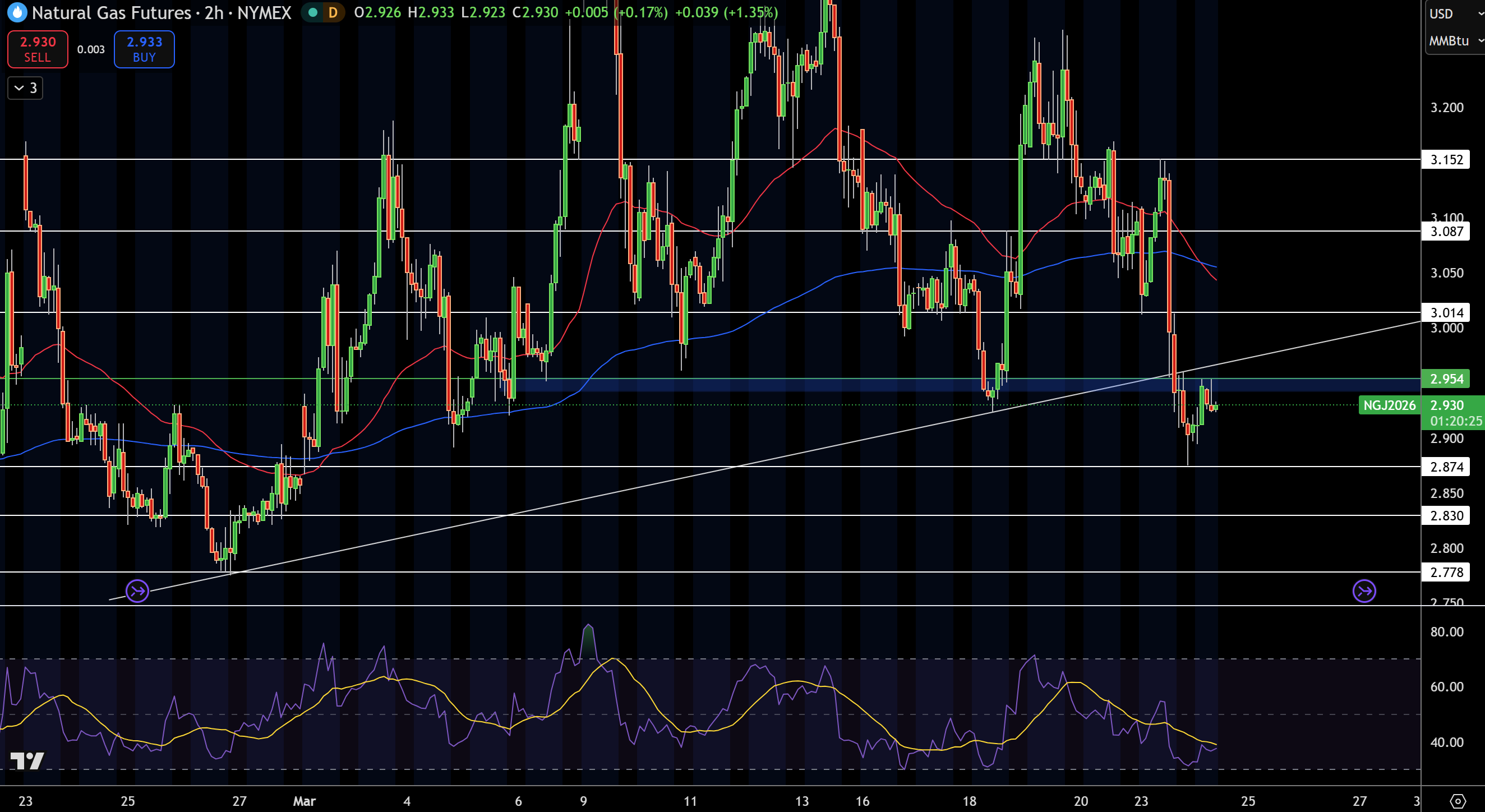Select the 2.778 support line price label
This screenshot has width=1485, height=812.
pyautogui.click(x=1446, y=572)
